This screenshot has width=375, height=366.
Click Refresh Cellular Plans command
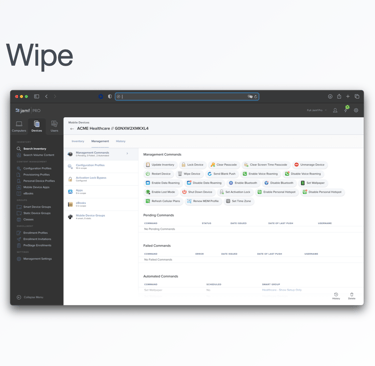pos(163,201)
